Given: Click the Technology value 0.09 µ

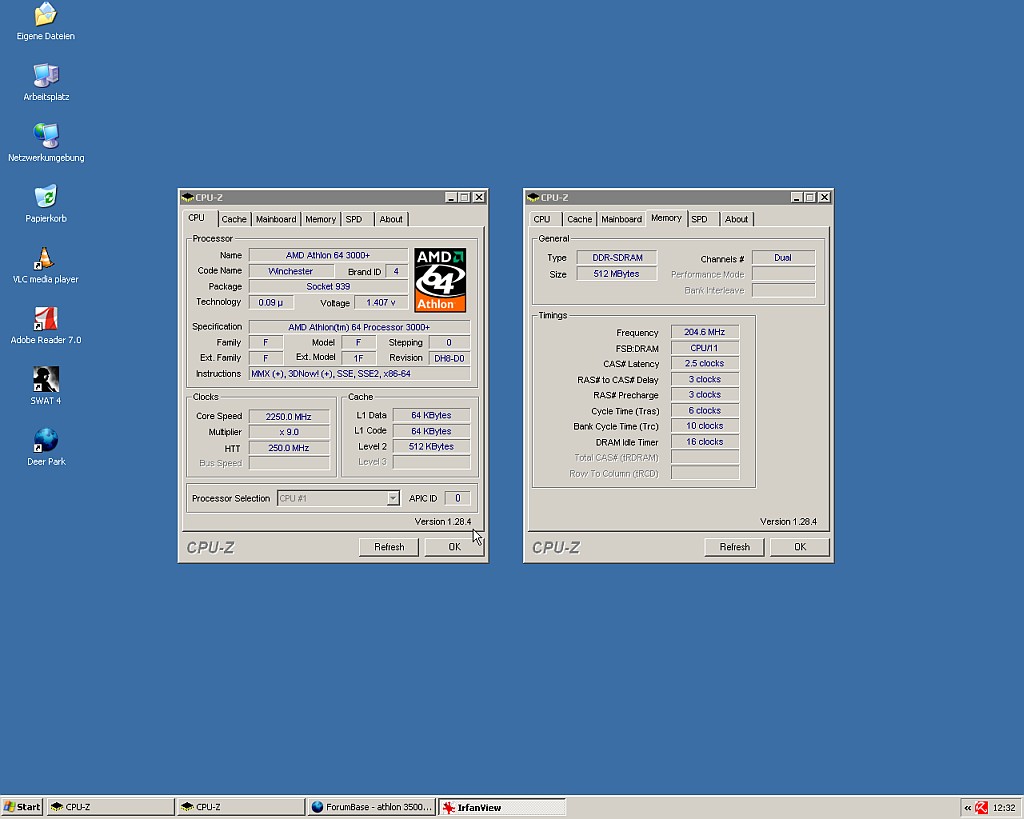Looking at the screenshot, I should pyautogui.click(x=271, y=302).
